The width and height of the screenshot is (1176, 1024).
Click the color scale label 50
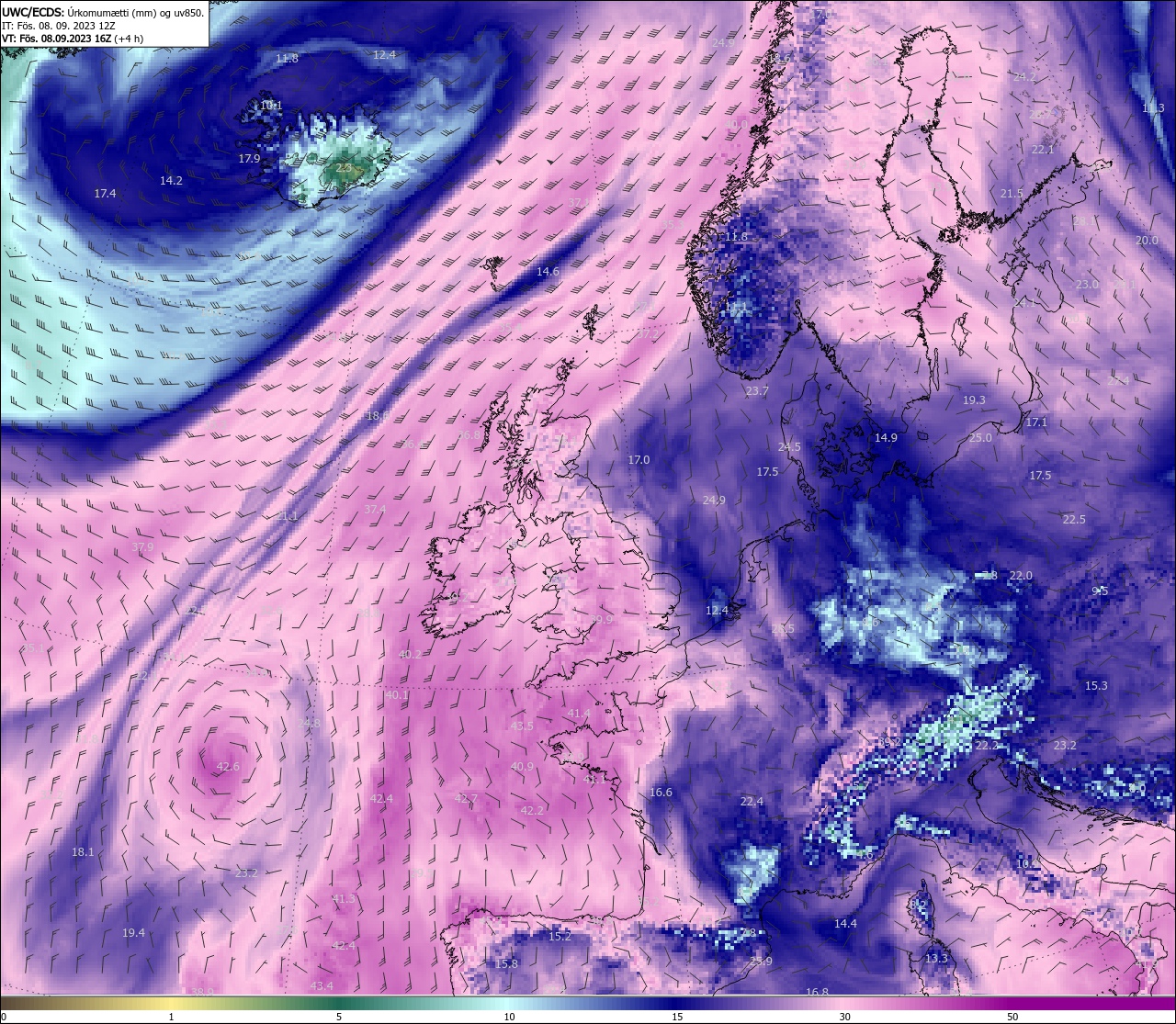click(x=1012, y=1017)
